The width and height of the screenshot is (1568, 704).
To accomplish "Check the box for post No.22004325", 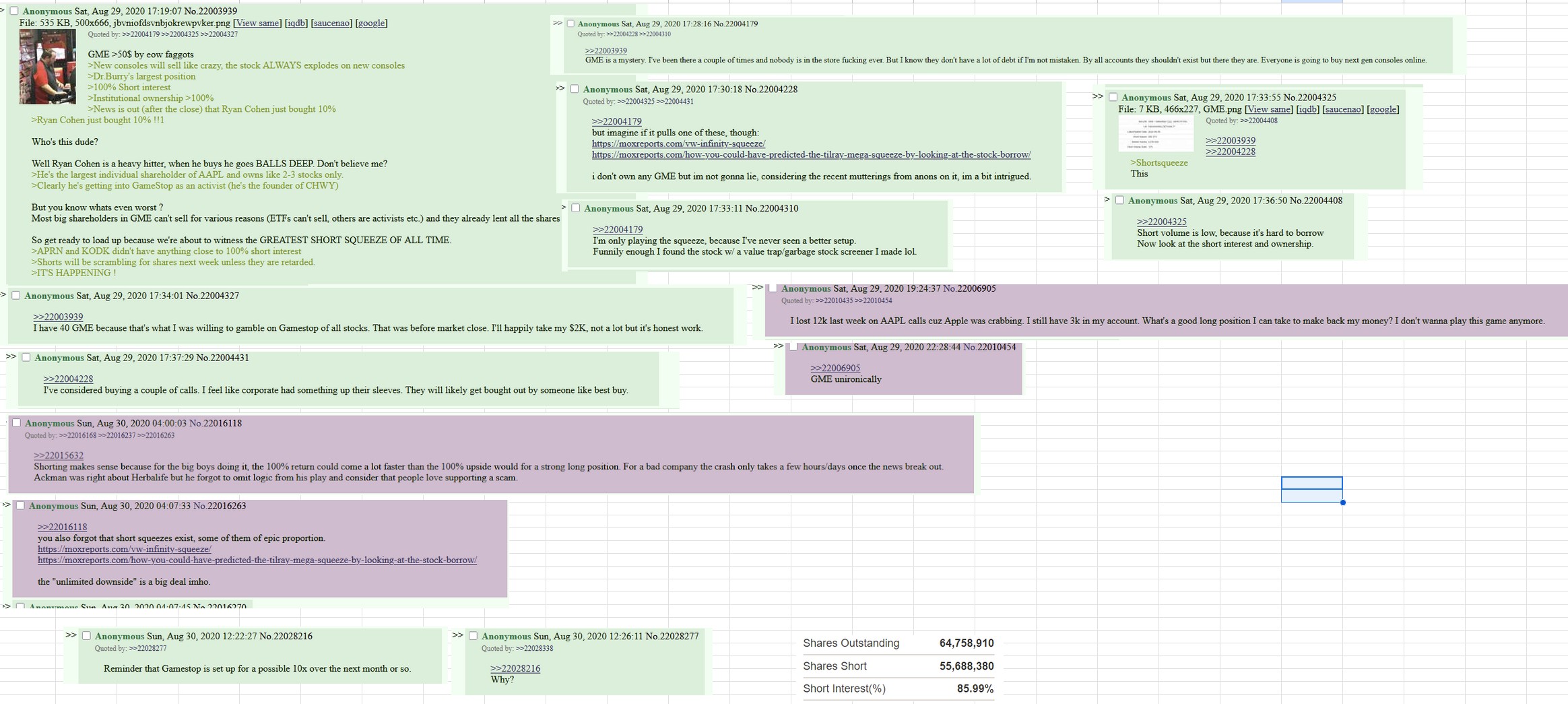I will coord(1113,97).
